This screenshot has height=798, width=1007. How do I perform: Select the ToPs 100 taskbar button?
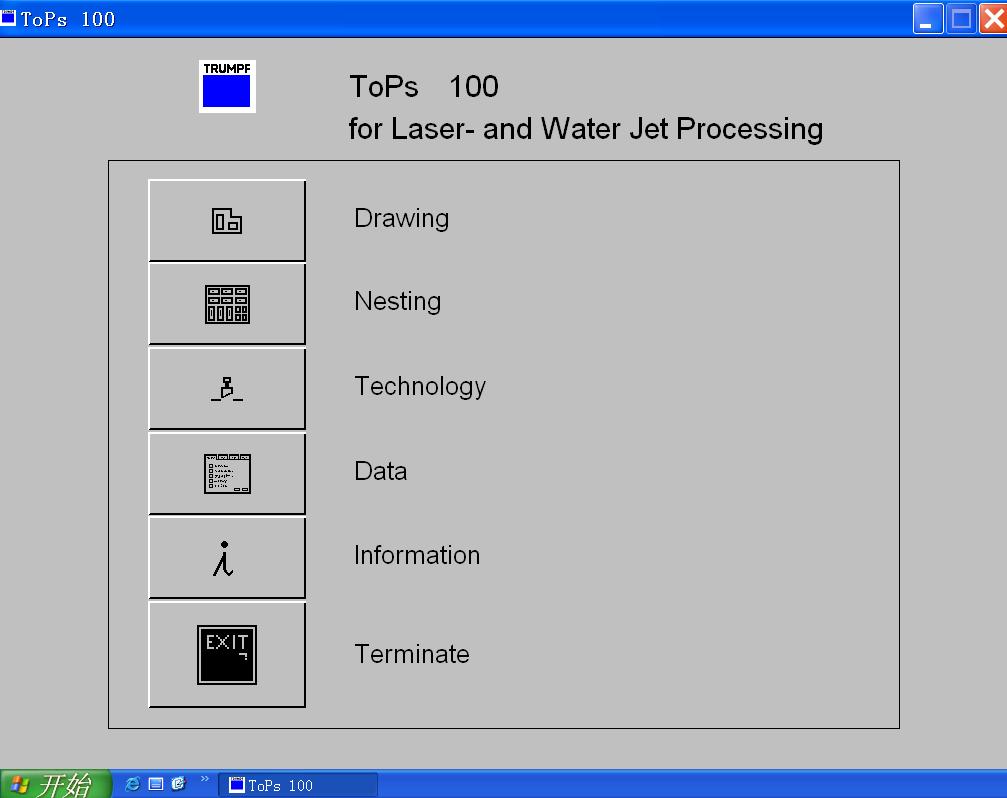(298, 785)
